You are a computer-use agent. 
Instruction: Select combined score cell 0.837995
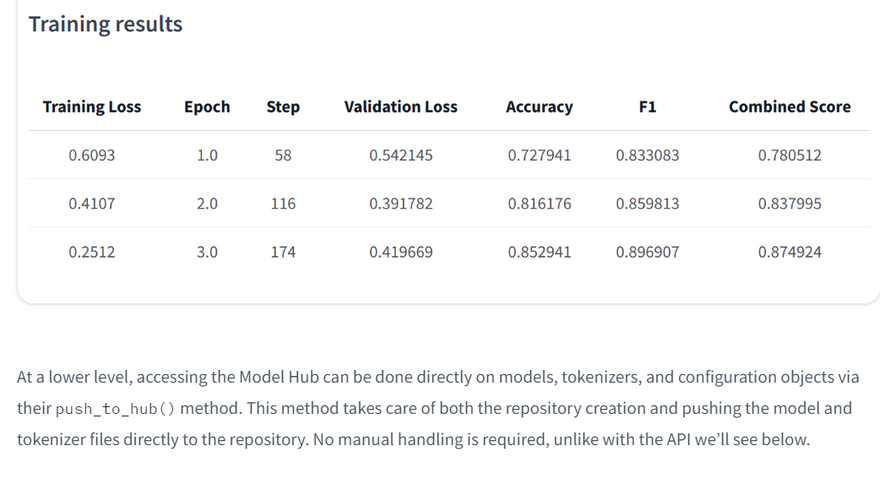(x=789, y=203)
